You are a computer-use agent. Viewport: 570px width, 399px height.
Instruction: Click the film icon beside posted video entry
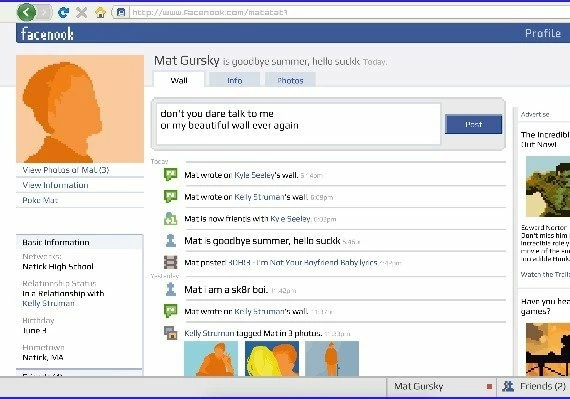coord(170,262)
